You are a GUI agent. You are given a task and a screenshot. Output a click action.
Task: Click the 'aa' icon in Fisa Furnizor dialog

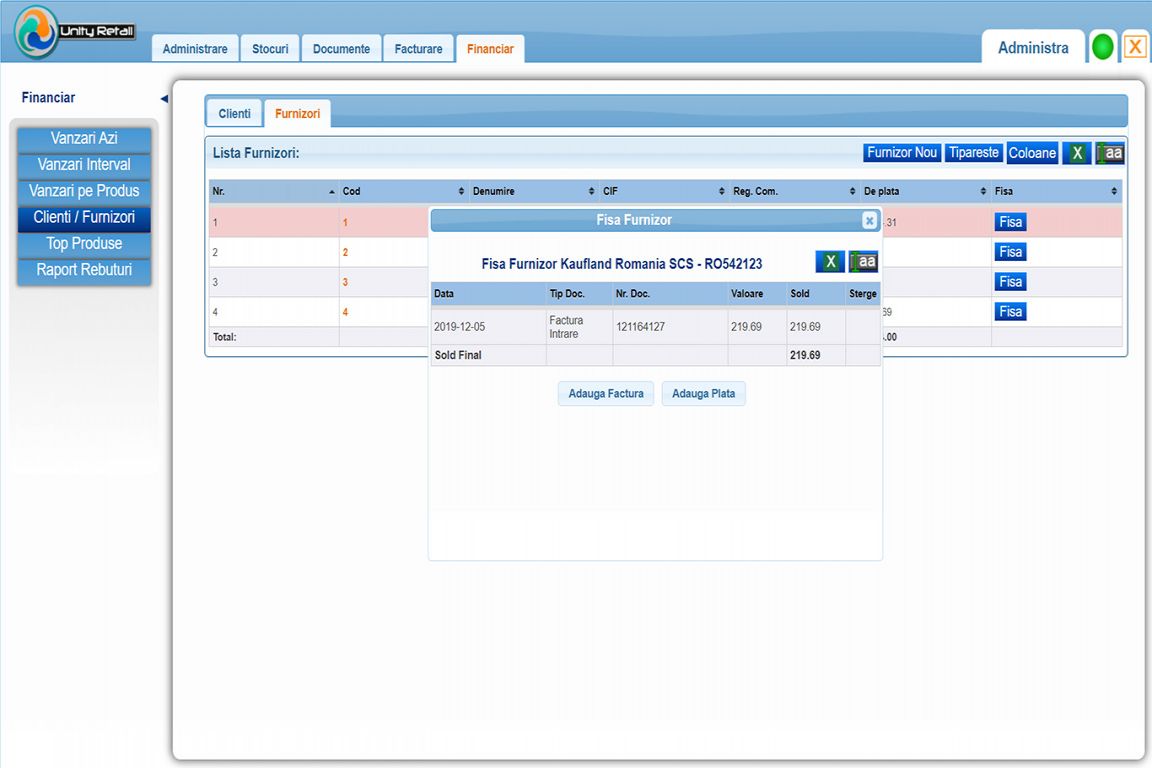(863, 261)
